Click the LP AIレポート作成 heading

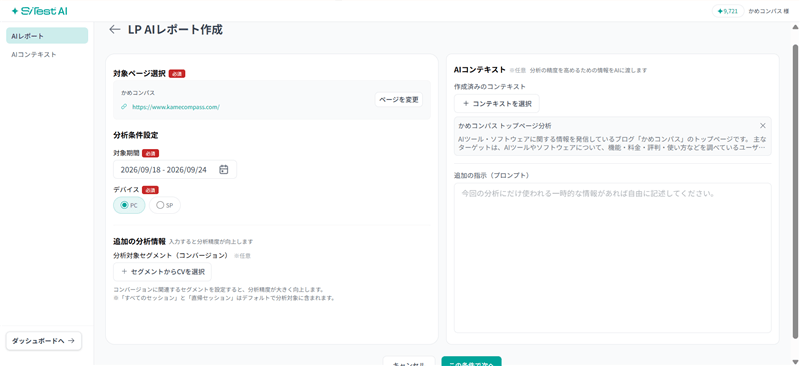click(x=176, y=30)
